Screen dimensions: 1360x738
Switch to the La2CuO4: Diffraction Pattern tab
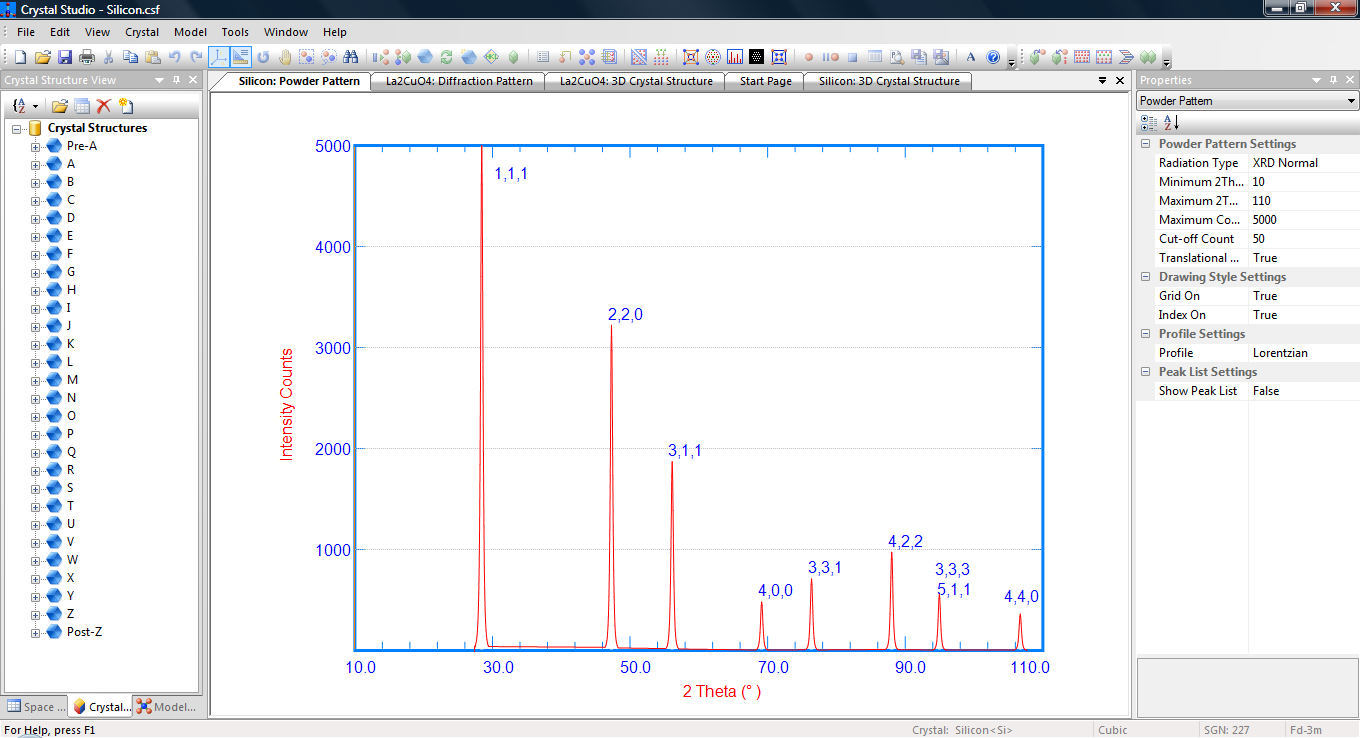(x=458, y=81)
